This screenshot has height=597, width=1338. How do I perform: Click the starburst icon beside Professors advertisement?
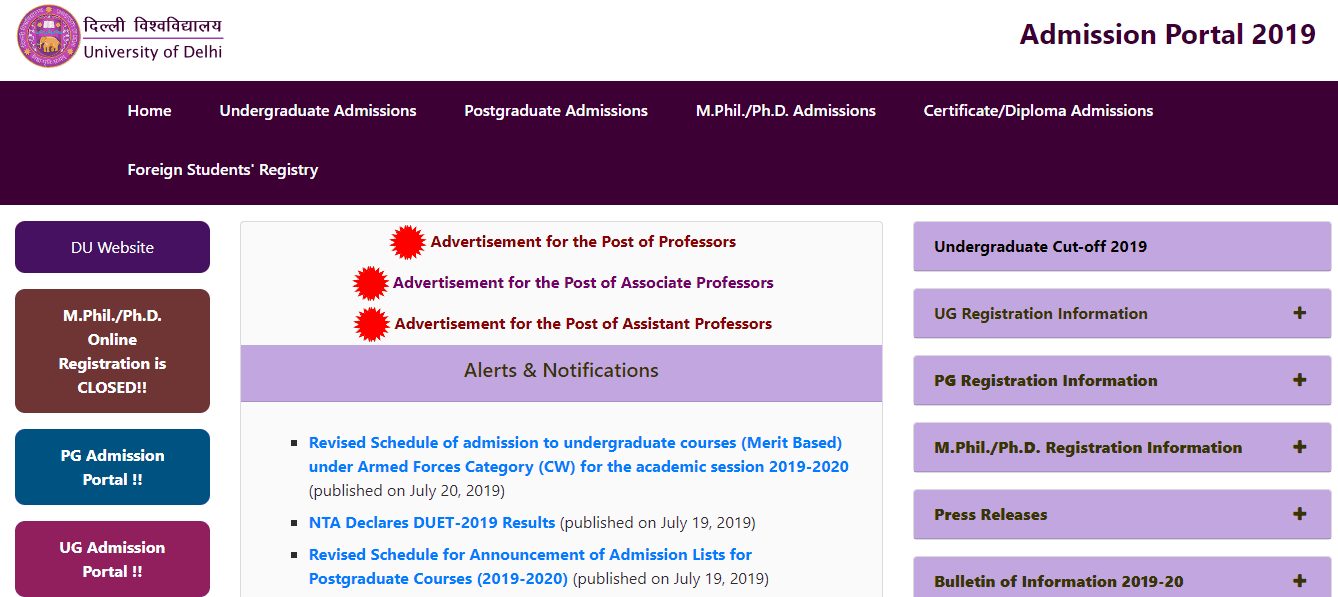pyautogui.click(x=409, y=241)
